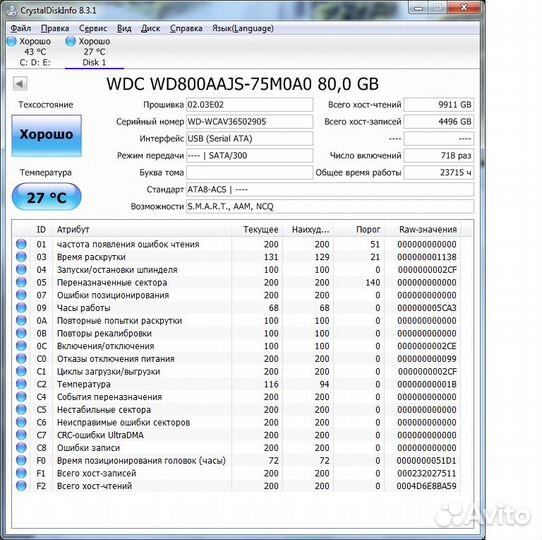Click the previous disk arrow button
This screenshot has height=540, width=542.
(x=20, y=83)
